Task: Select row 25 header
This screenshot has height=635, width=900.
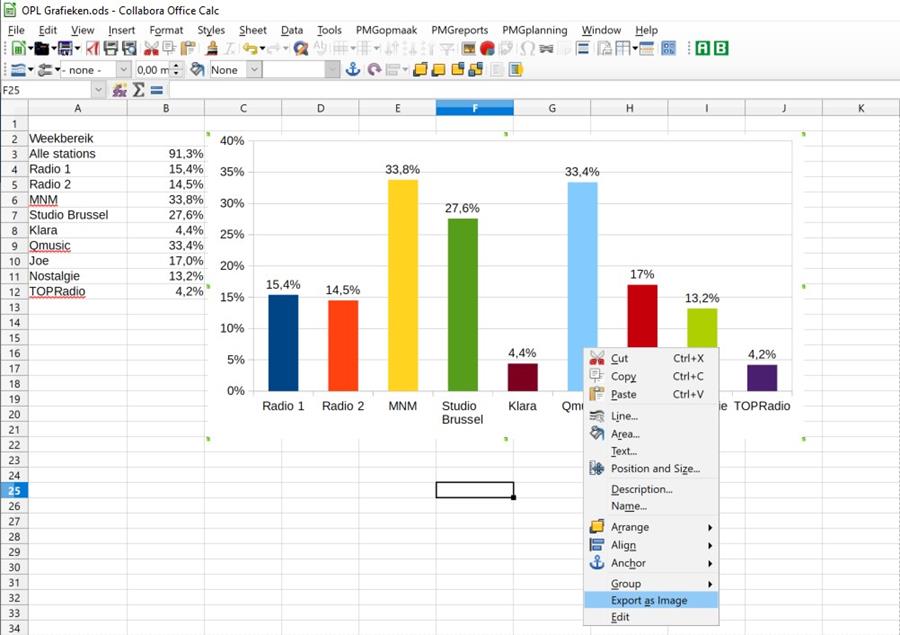Action: (x=14, y=490)
